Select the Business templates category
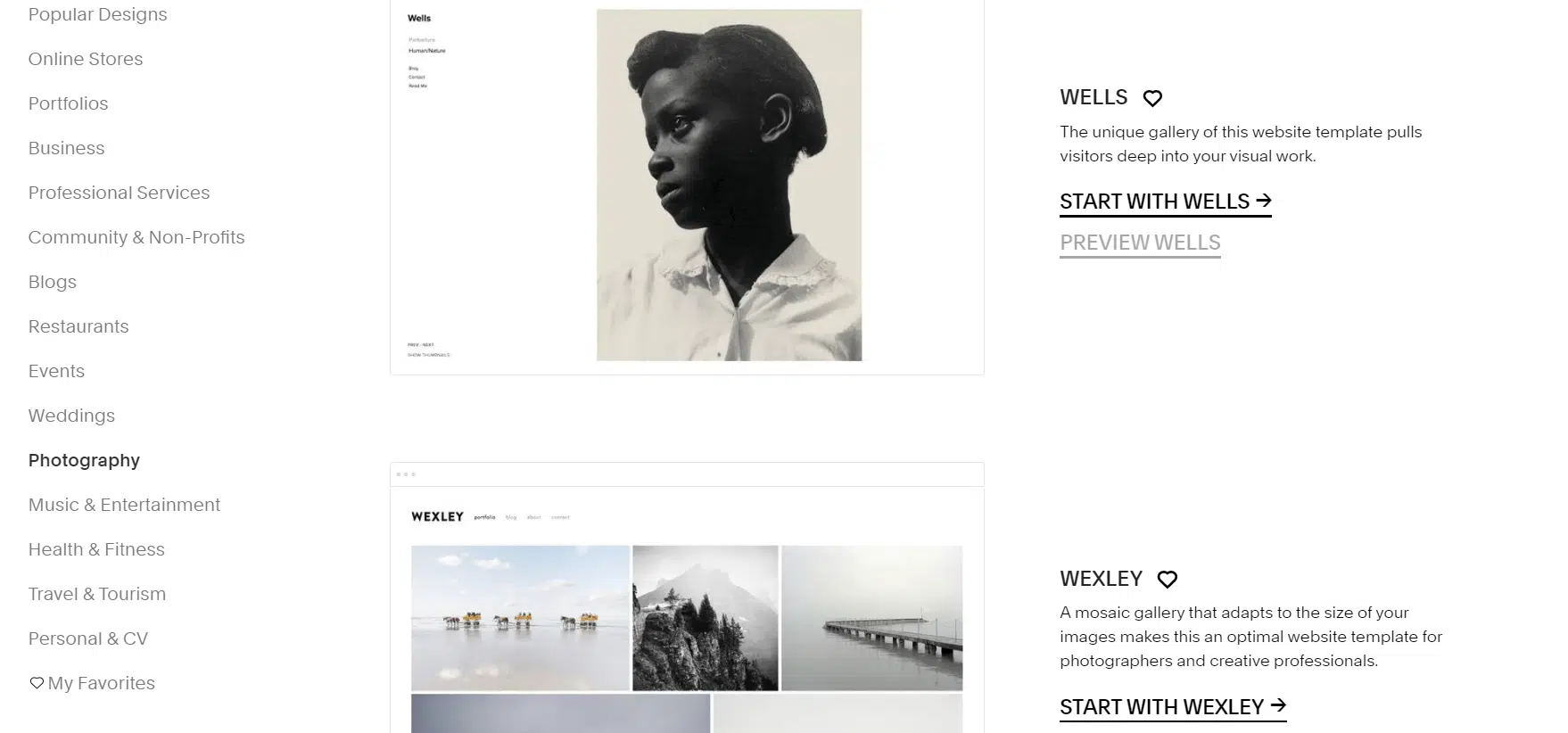Viewport: 1568px width, 733px height. (x=66, y=148)
